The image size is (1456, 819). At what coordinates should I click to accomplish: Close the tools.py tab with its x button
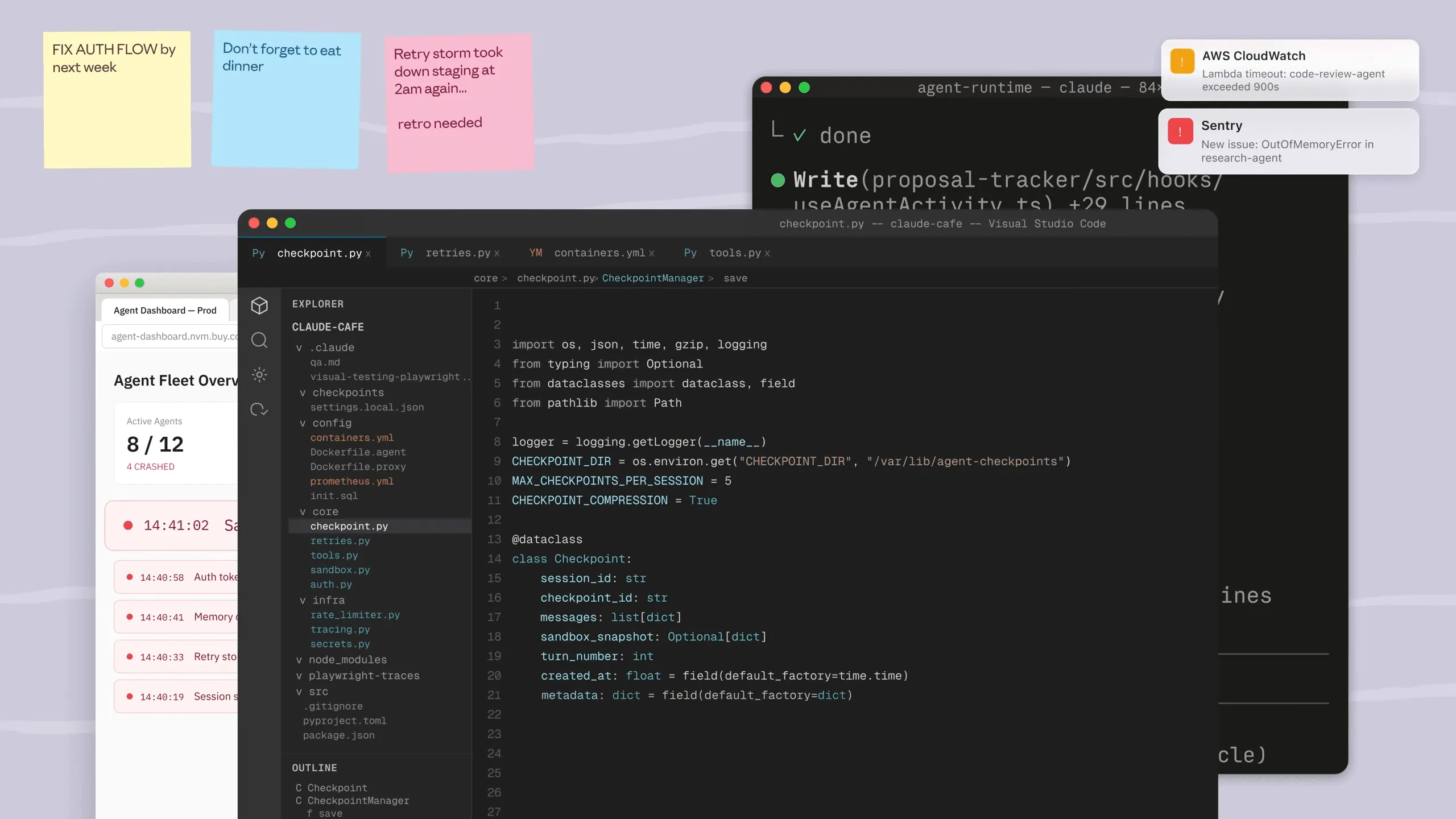click(768, 254)
